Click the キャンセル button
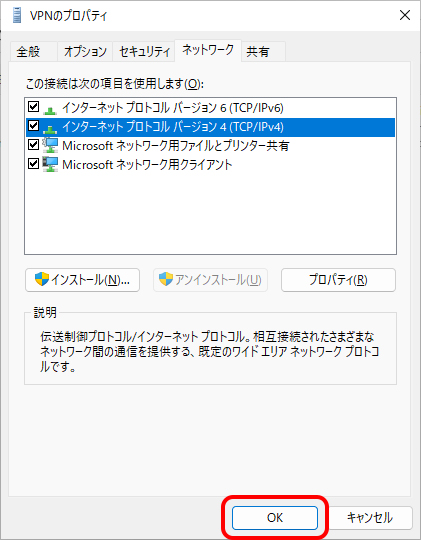This screenshot has width=421, height=540. [370, 518]
